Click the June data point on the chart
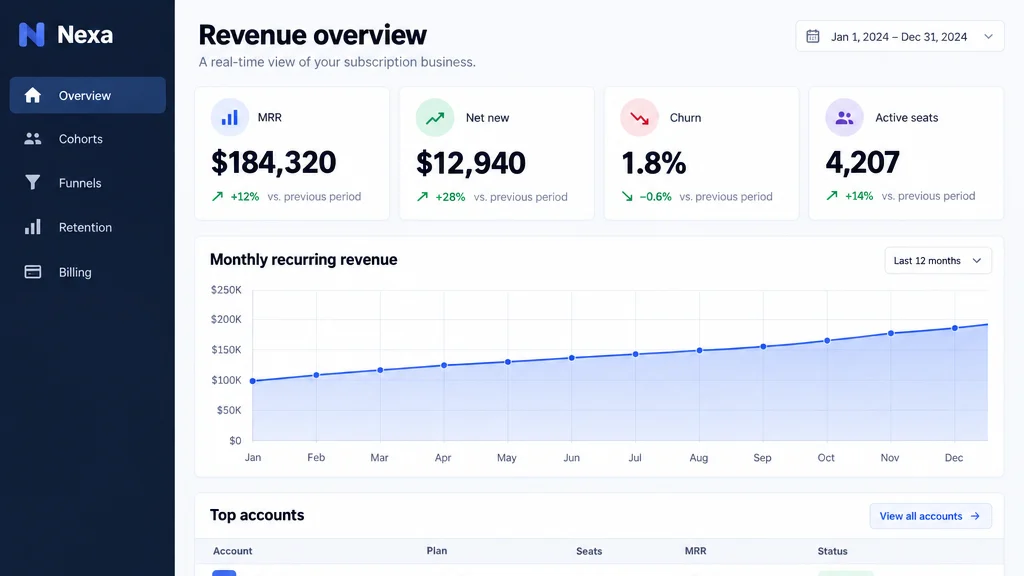The image size is (1024, 576). point(571,358)
